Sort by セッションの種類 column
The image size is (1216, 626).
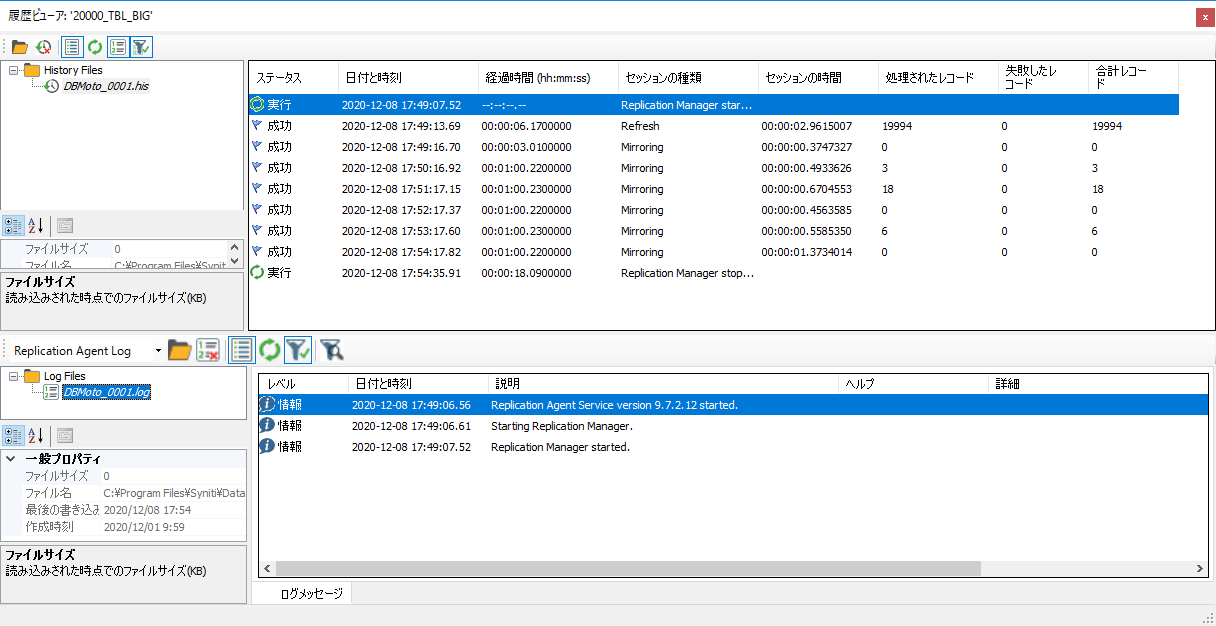pos(688,78)
